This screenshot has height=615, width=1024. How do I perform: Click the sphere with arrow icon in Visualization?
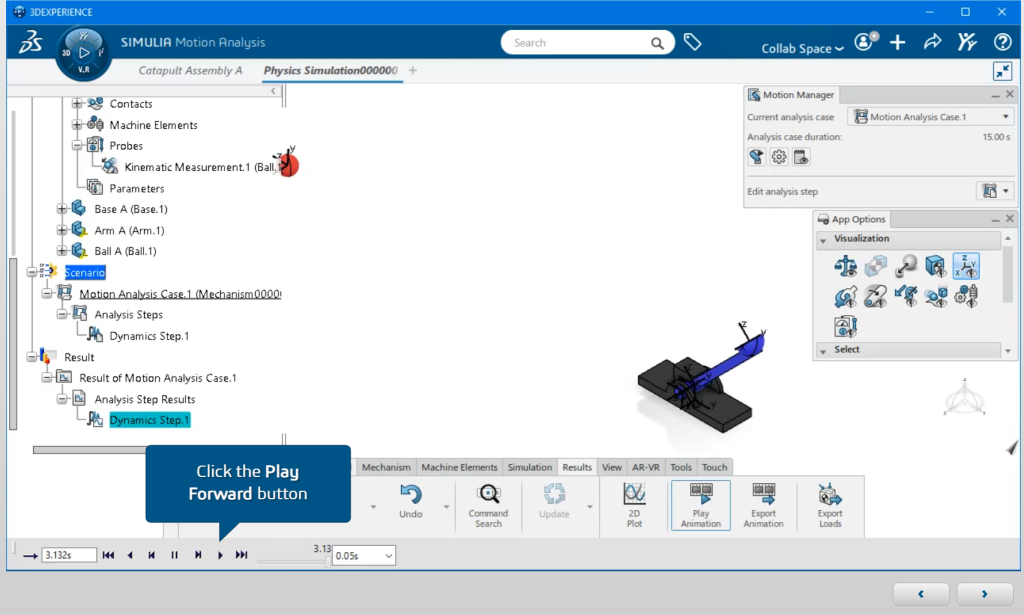(906, 266)
